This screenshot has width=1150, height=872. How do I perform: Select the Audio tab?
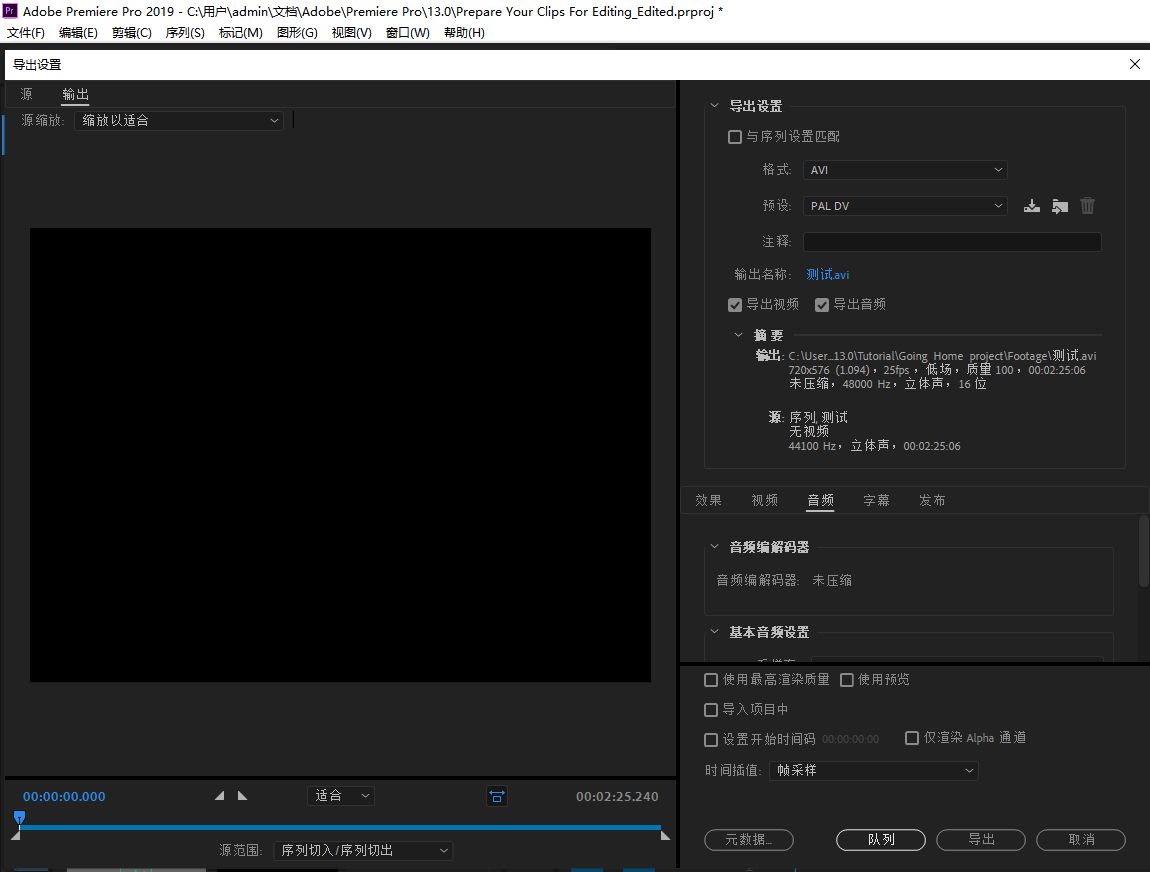820,500
